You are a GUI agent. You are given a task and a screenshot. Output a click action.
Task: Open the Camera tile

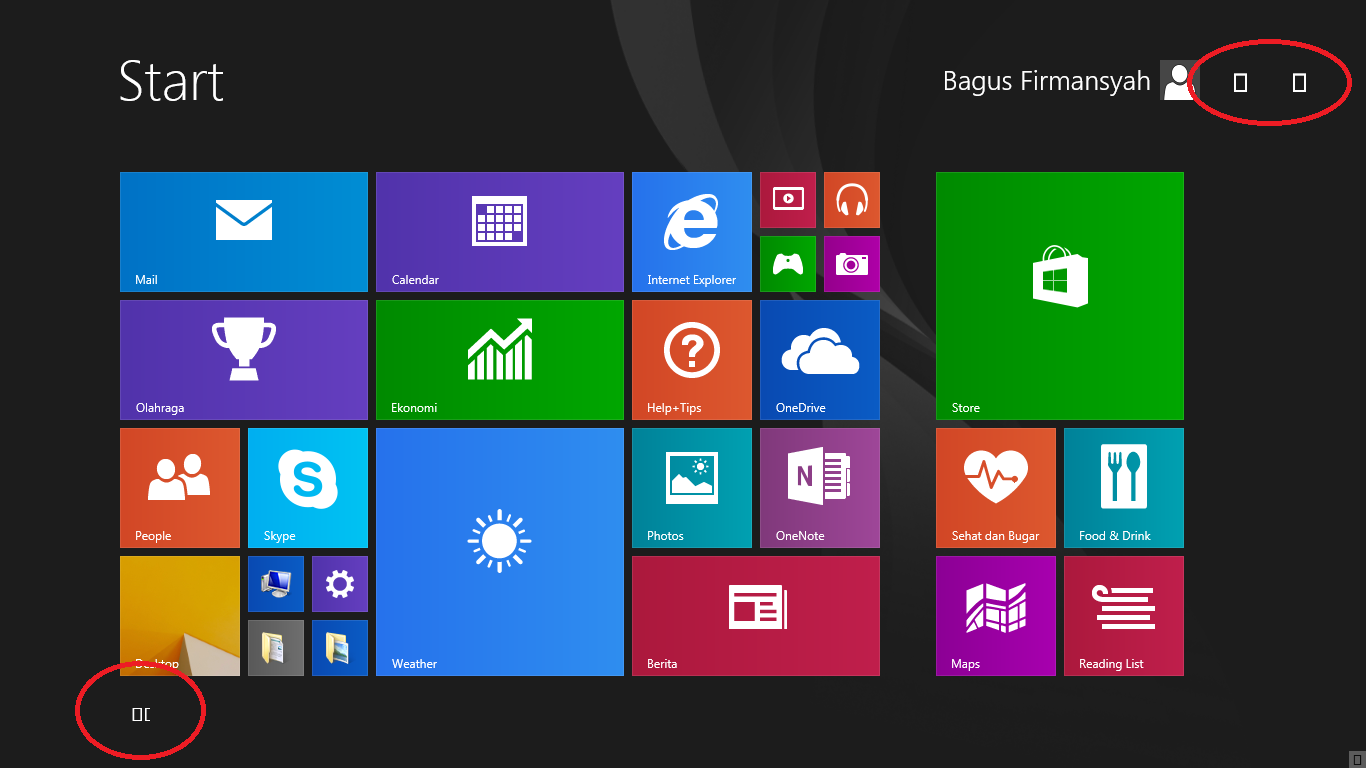click(851, 264)
